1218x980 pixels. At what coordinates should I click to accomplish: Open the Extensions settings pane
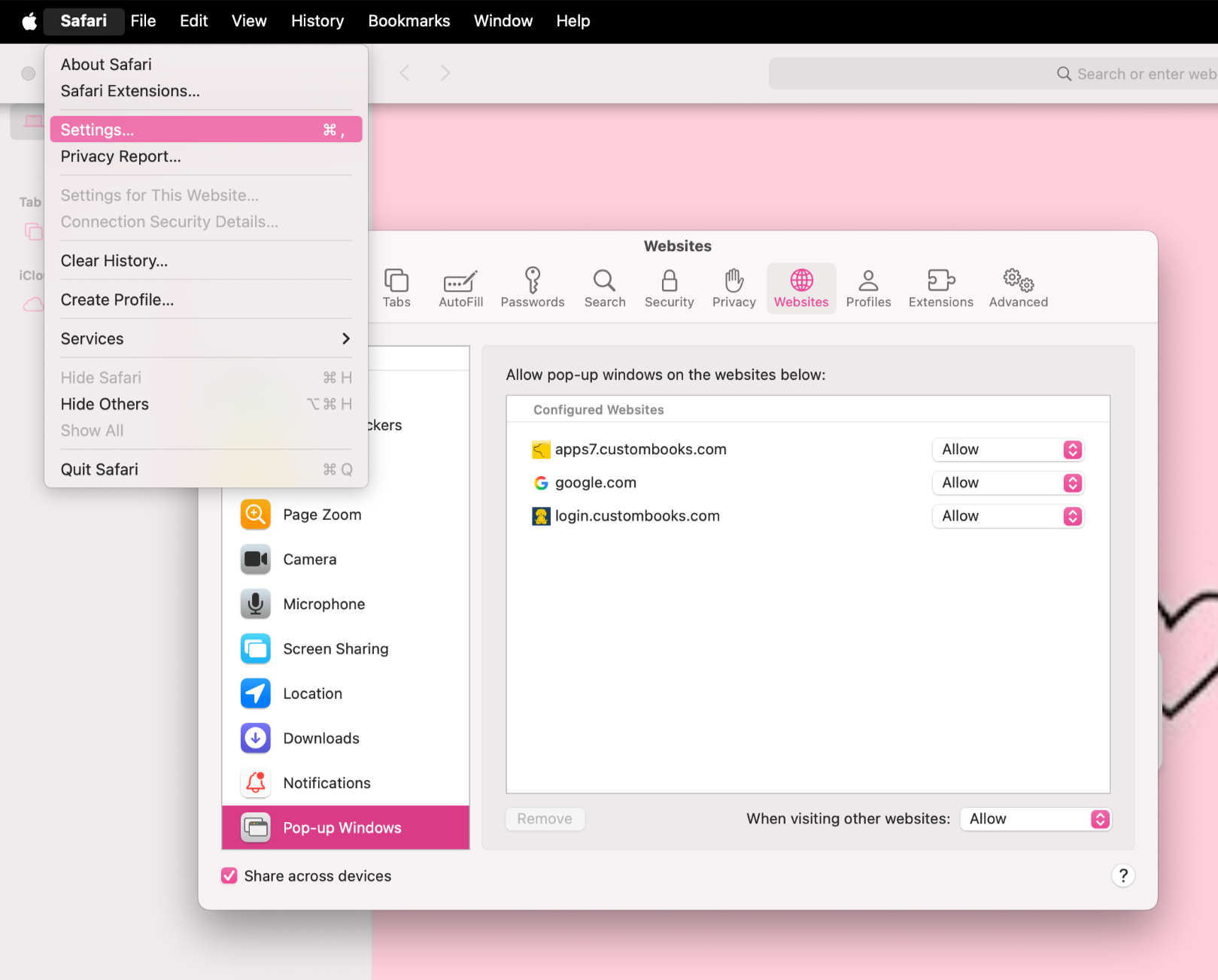point(940,288)
